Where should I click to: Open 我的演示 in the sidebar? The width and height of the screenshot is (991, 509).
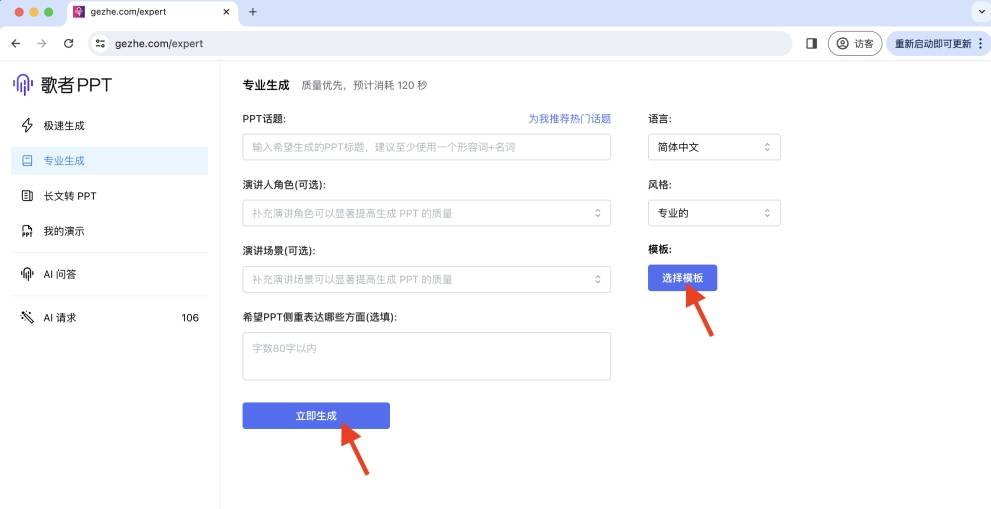pos(109,231)
